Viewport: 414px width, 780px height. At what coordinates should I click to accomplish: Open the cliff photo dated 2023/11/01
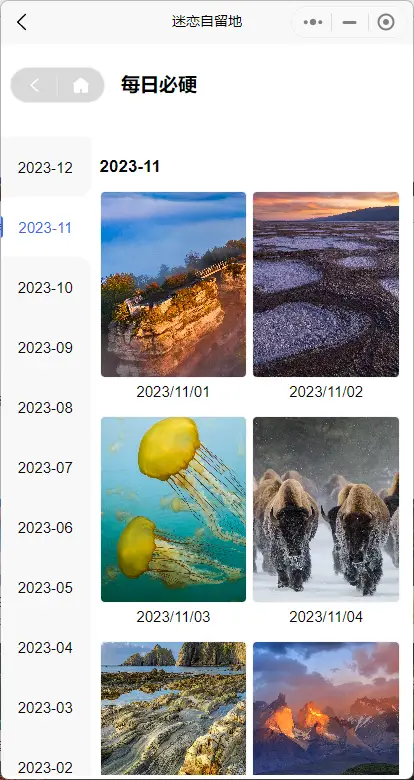pyautogui.click(x=173, y=284)
